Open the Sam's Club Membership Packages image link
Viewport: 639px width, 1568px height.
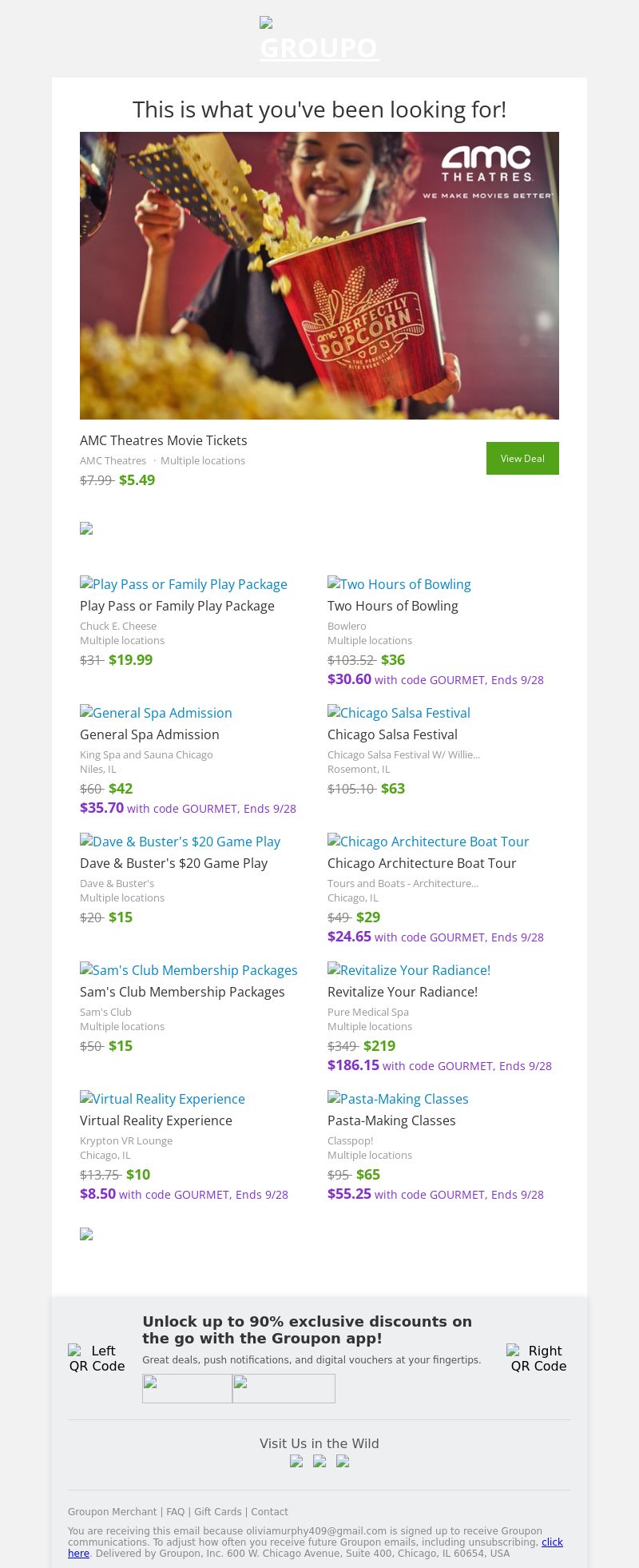tap(189, 970)
